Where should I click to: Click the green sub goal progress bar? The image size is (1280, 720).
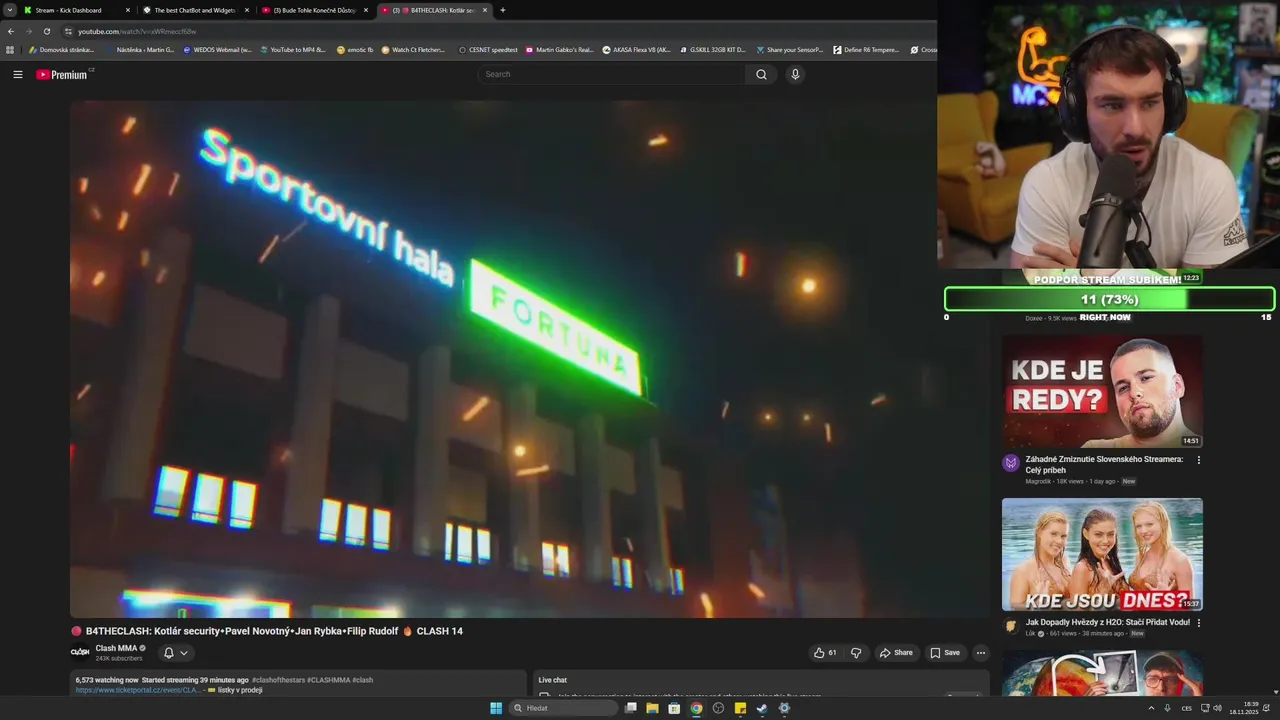(x=1109, y=299)
